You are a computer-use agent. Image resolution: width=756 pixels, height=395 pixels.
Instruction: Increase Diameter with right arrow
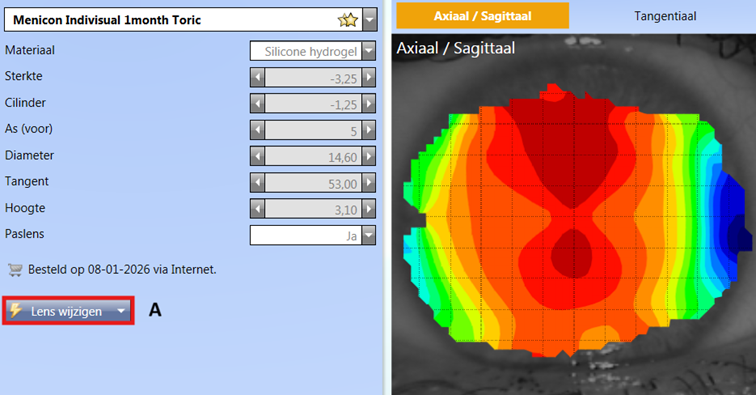point(369,156)
